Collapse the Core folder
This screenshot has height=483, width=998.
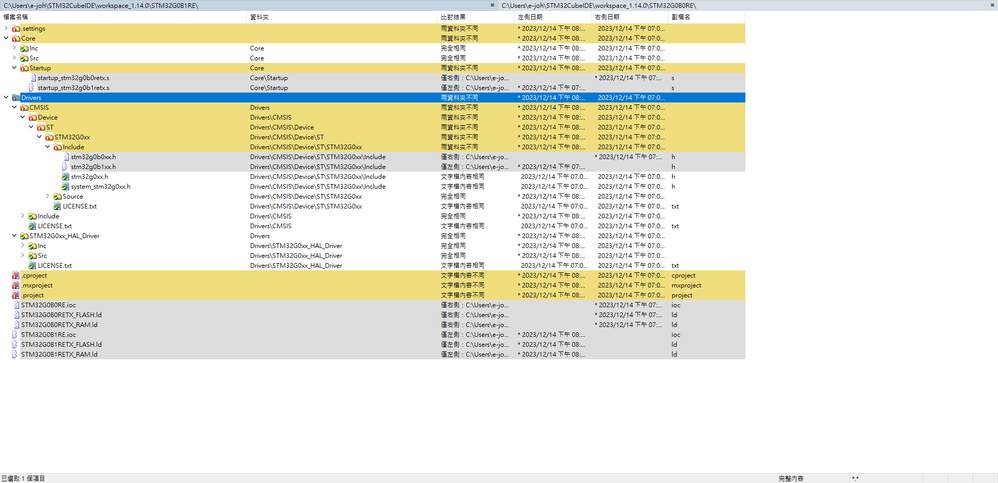click(x=6, y=38)
